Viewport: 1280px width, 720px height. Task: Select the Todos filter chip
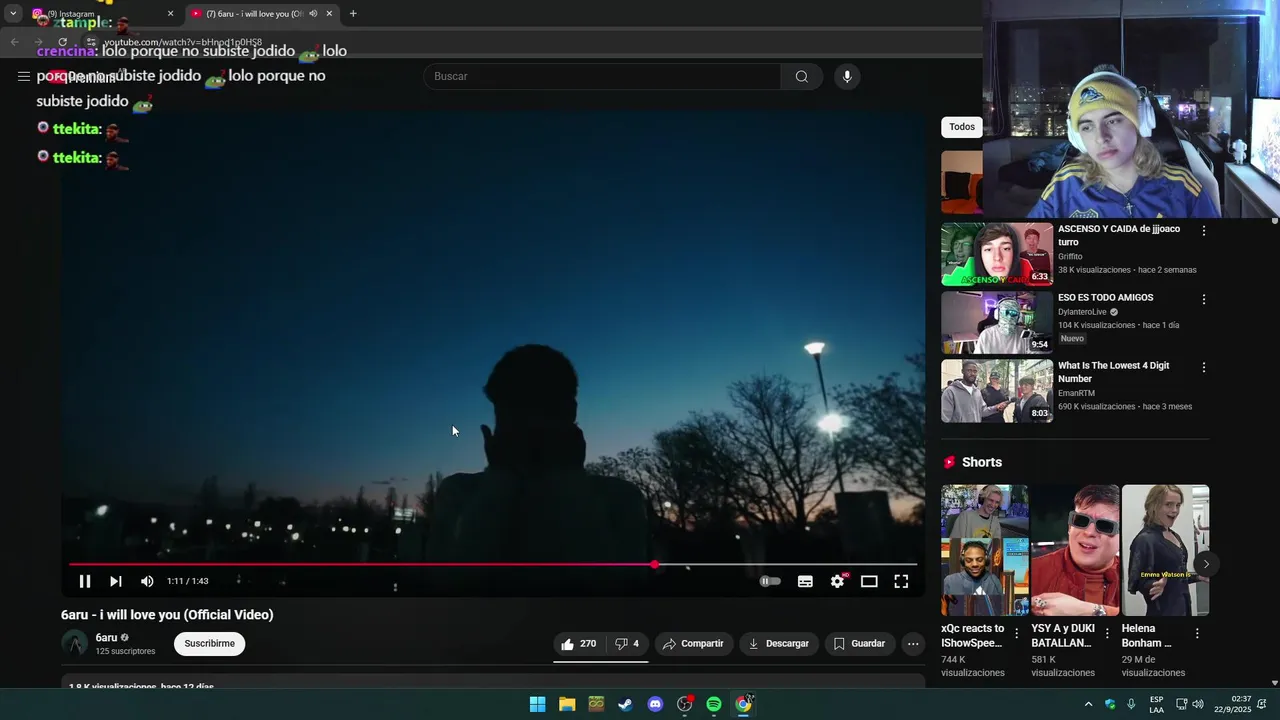[962, 127]
